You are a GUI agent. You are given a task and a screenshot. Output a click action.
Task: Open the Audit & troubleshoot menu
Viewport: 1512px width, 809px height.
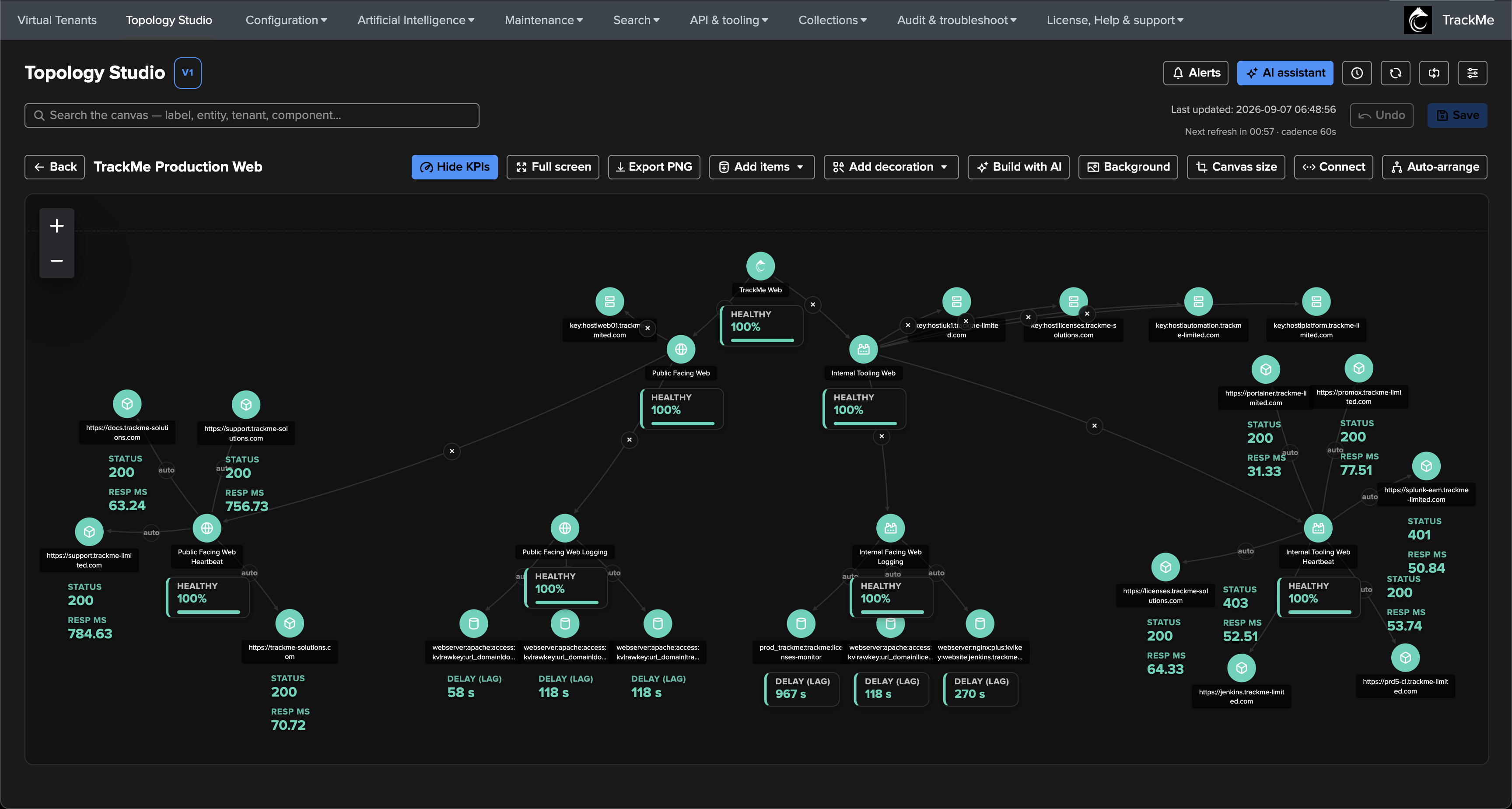(957, 20)
